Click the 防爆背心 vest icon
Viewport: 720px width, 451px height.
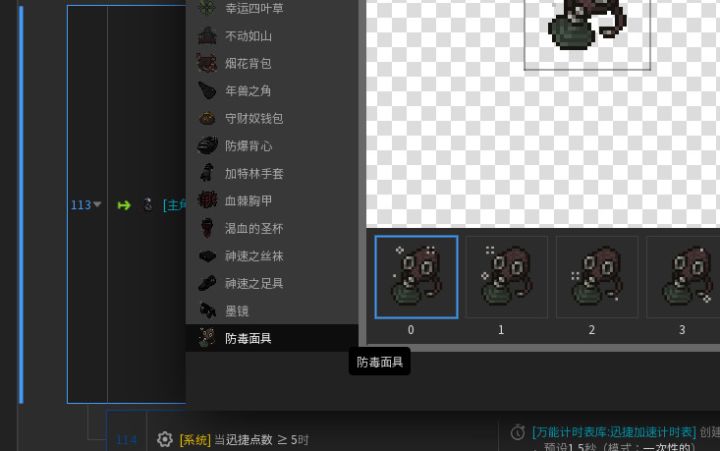click(208, 146)
